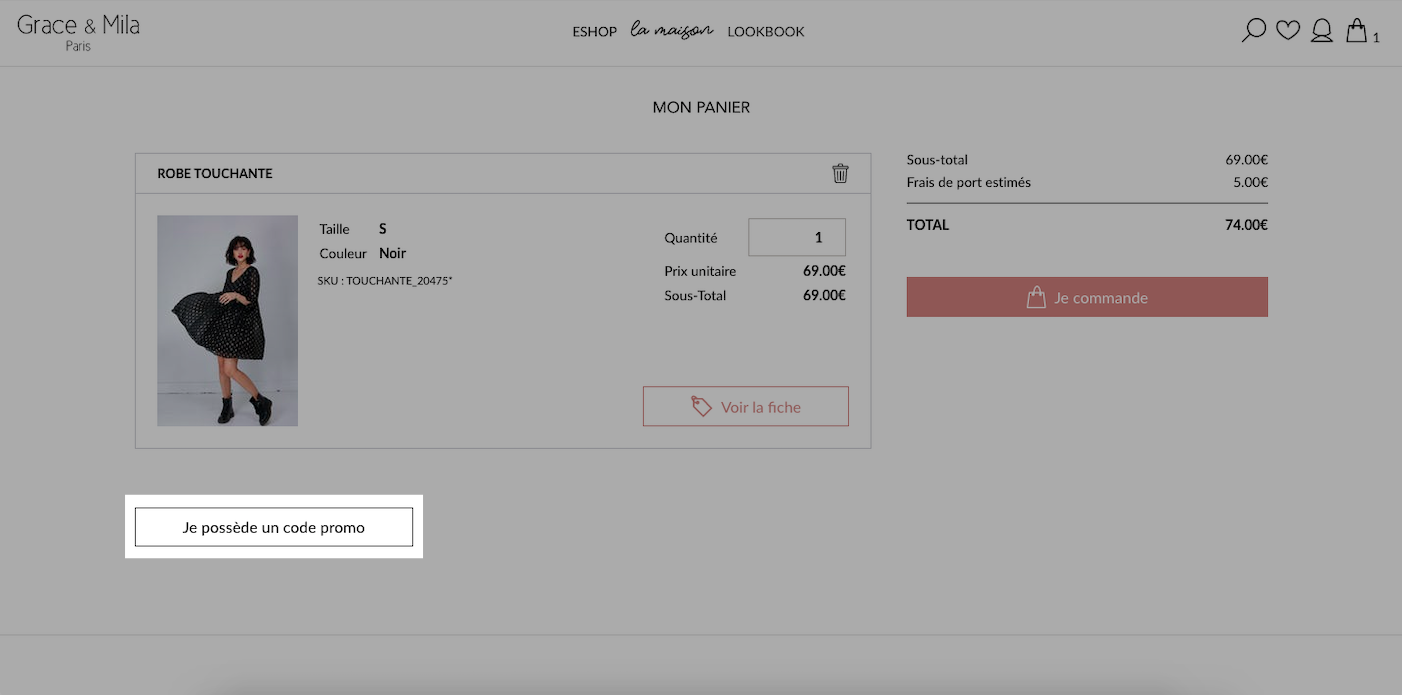Click the Quantité input field

pos(797,237)
